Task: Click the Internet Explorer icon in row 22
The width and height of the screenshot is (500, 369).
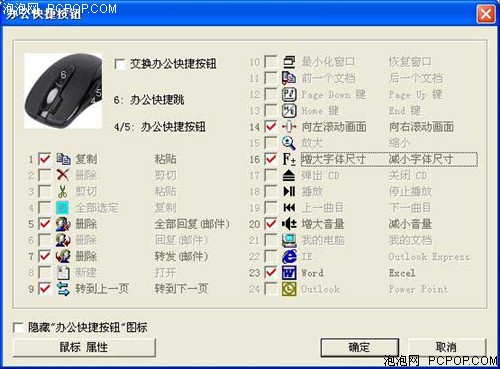Action: tap(289, 256)
